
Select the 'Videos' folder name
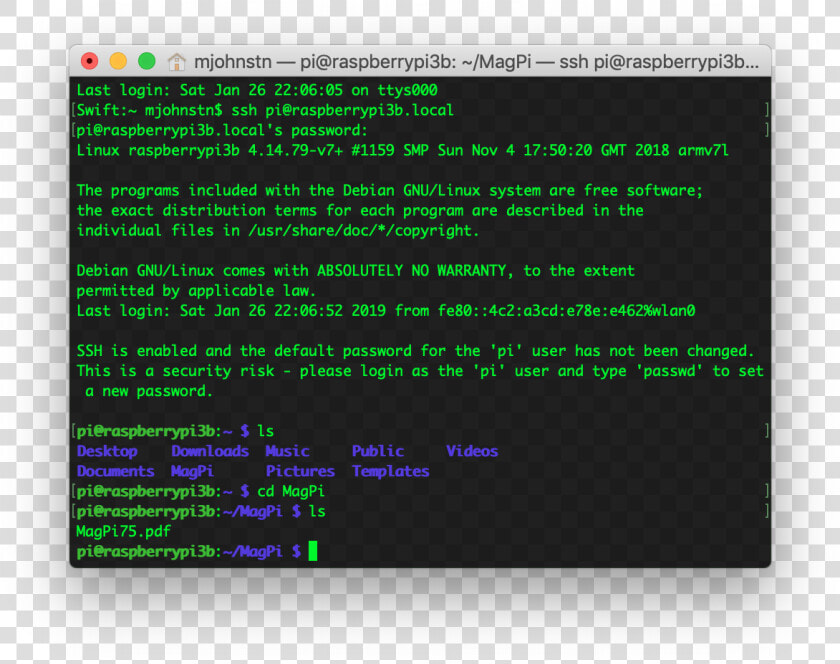pos(472,451)
